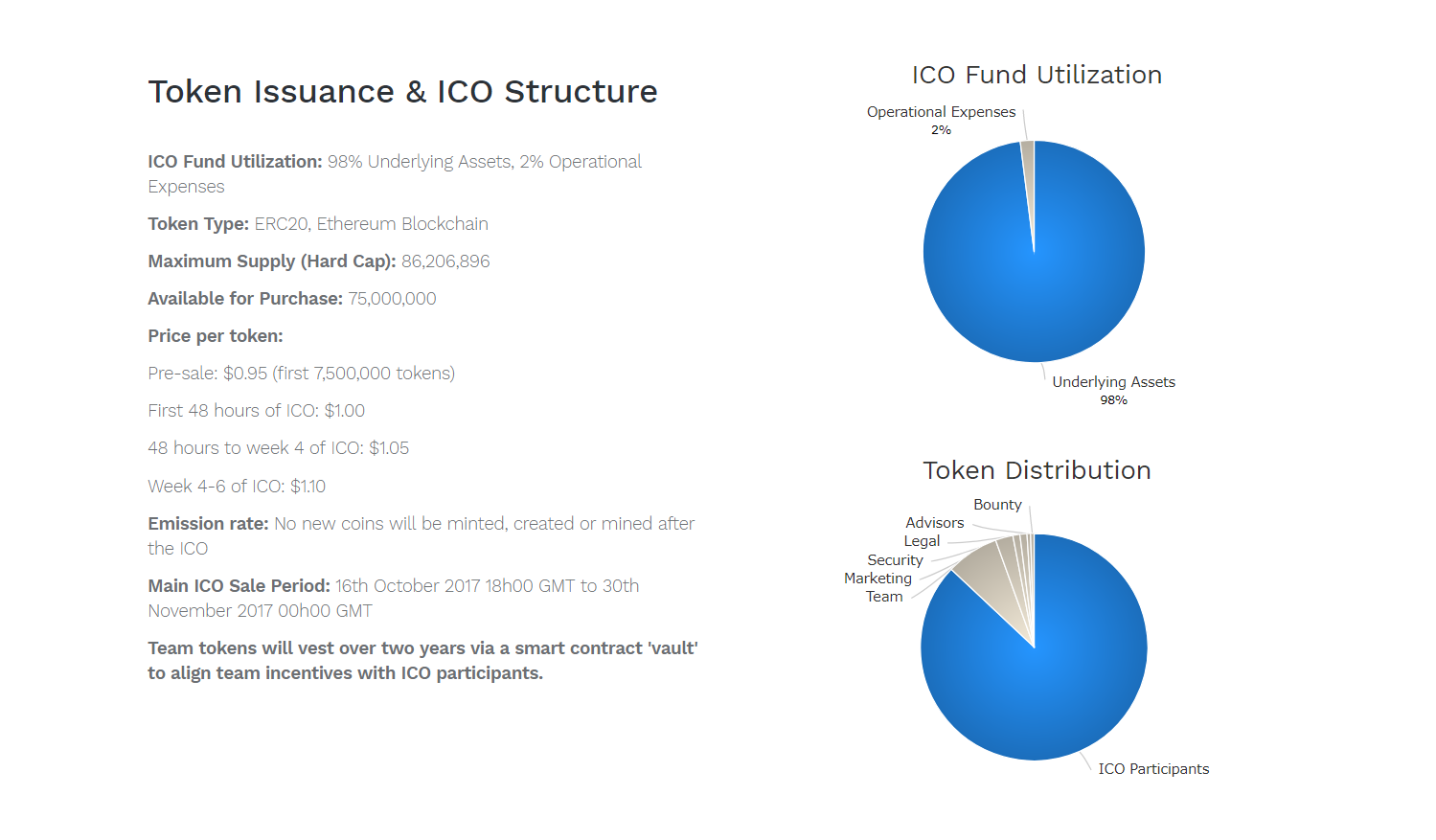Click the Token Distribution chart title
This screenshot has width=1436, height=840.
(x=1037, y=470)
